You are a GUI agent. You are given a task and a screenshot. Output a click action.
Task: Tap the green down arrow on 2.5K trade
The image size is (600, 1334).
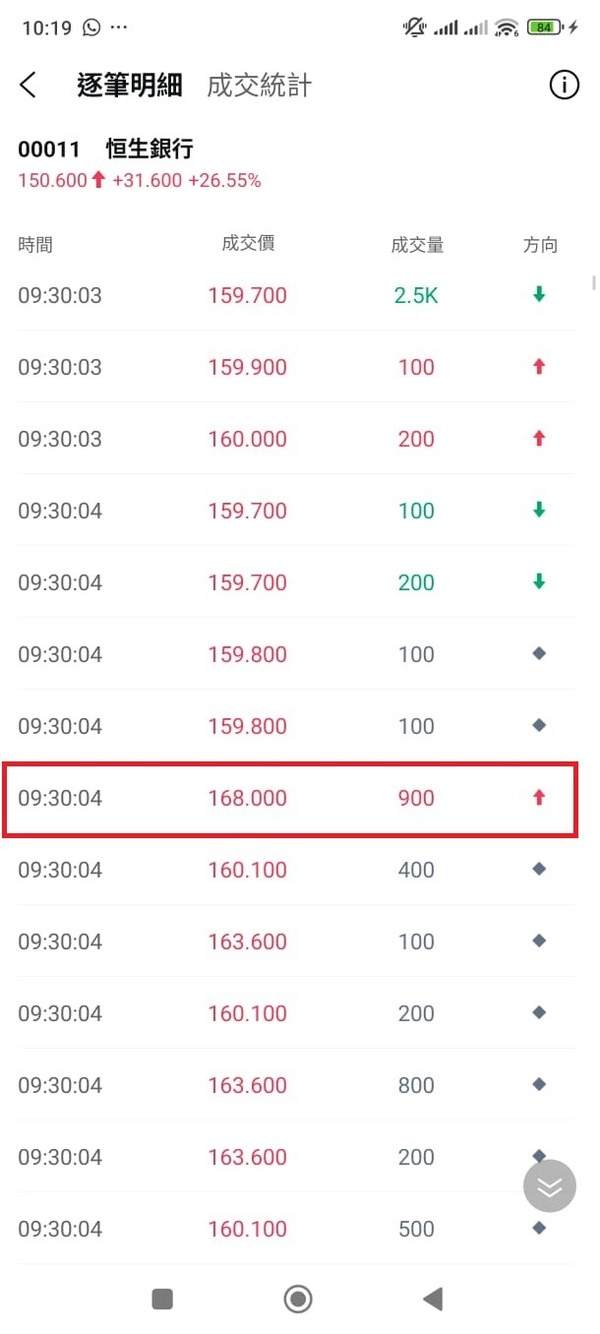tap(540, 295)
